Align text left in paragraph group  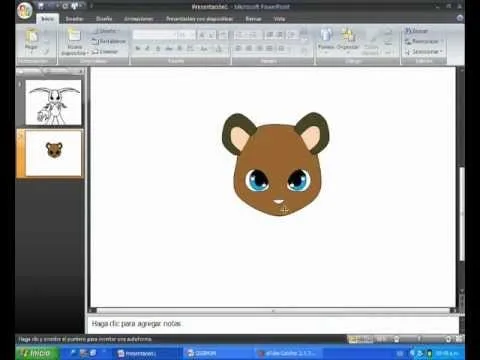238,49
